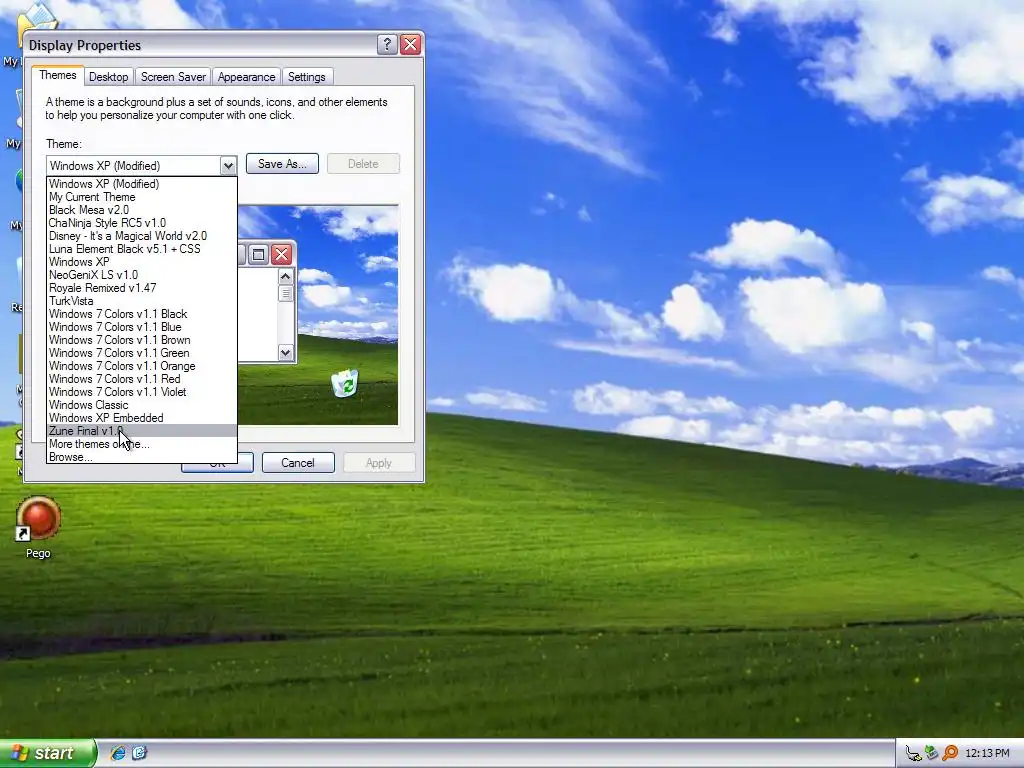This screenshot has height=768, width=1024.
Task: Select ChaNinja Style RC5 v1.0 theme
Action: pyautogui.click(x=142, y=223)
